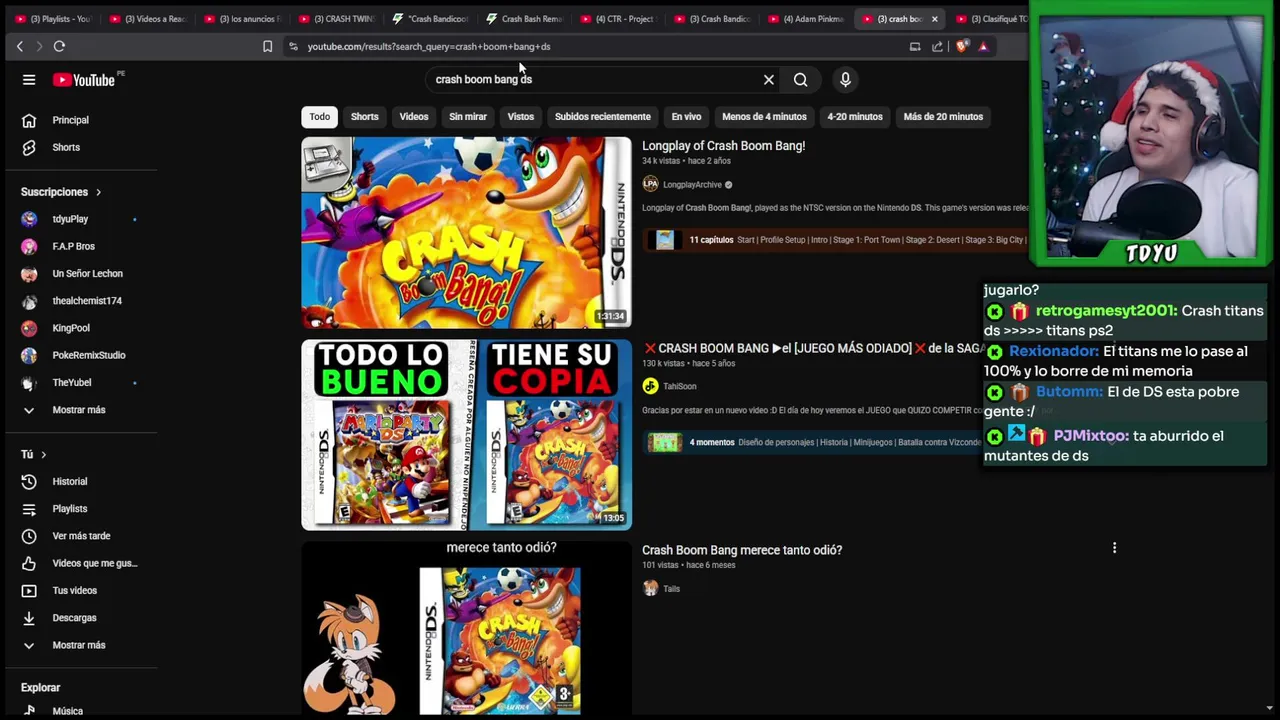This screenshot has height=720, width=1280.
Task: Click the Longplay Crash Boom Bang thumbnail
Action: point(467,232)
